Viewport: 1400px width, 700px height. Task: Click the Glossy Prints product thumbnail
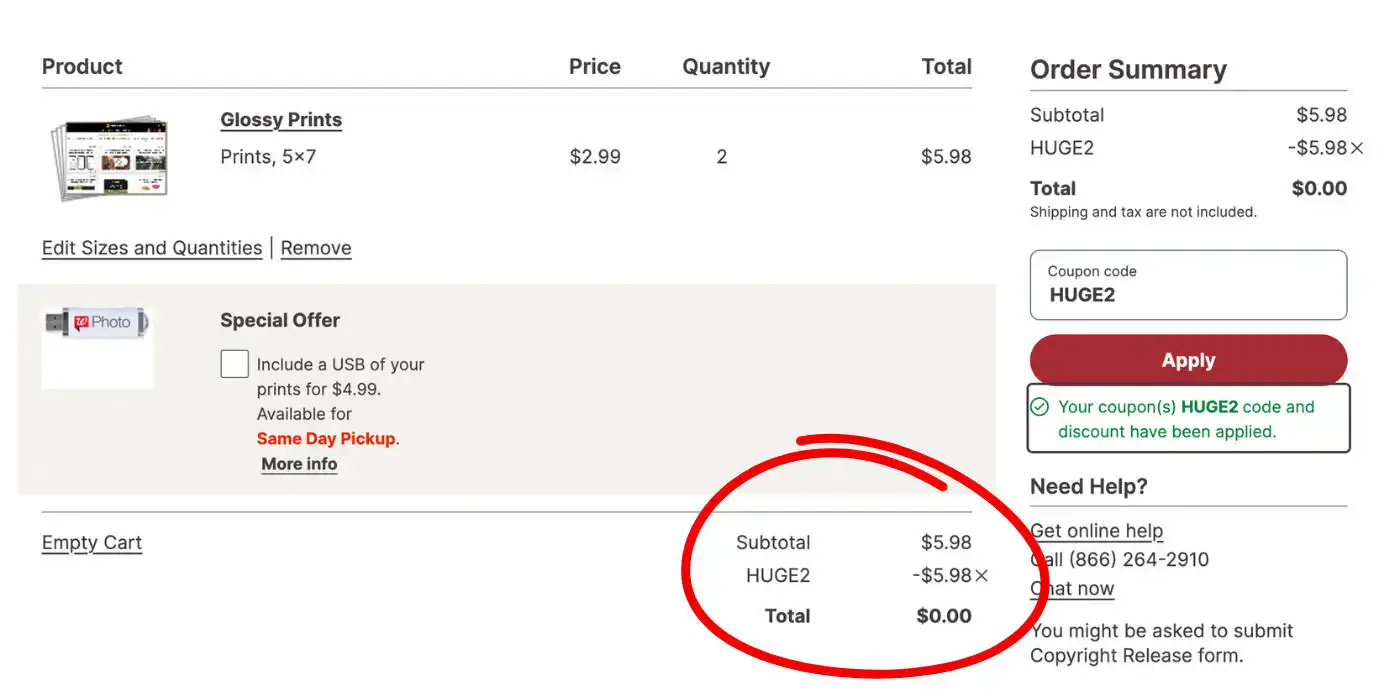click(109, 157)
